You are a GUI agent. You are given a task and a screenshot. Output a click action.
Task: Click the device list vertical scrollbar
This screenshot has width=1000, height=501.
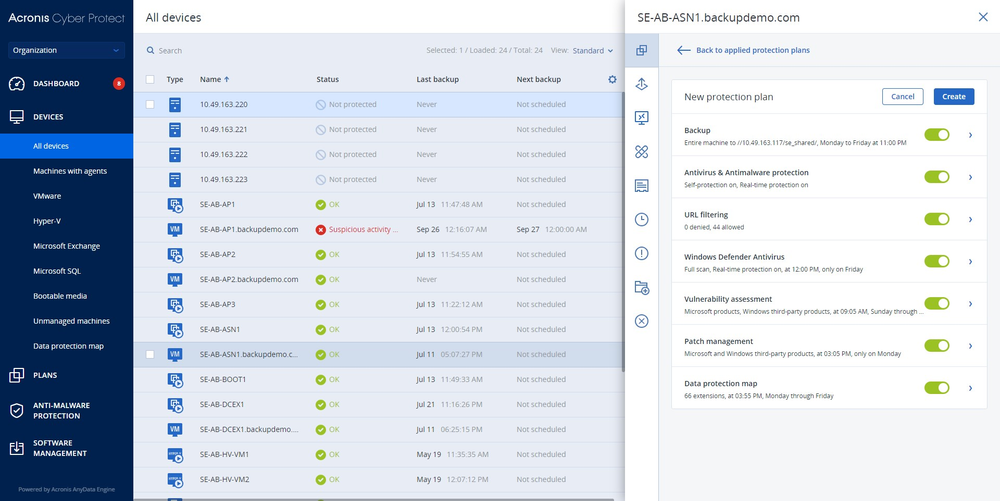point(622,232)
